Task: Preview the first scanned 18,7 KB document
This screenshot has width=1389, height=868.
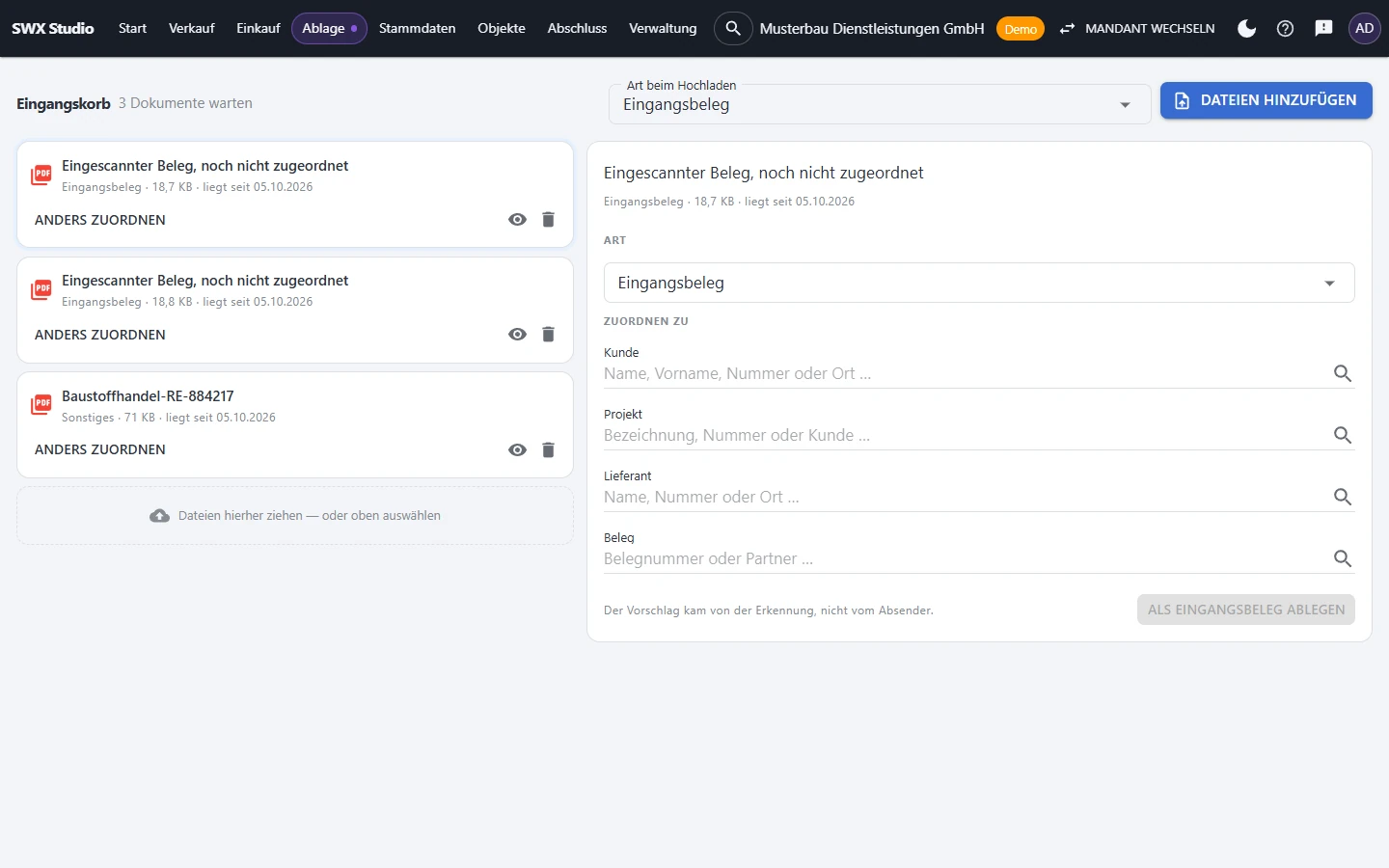Action: 518,220
